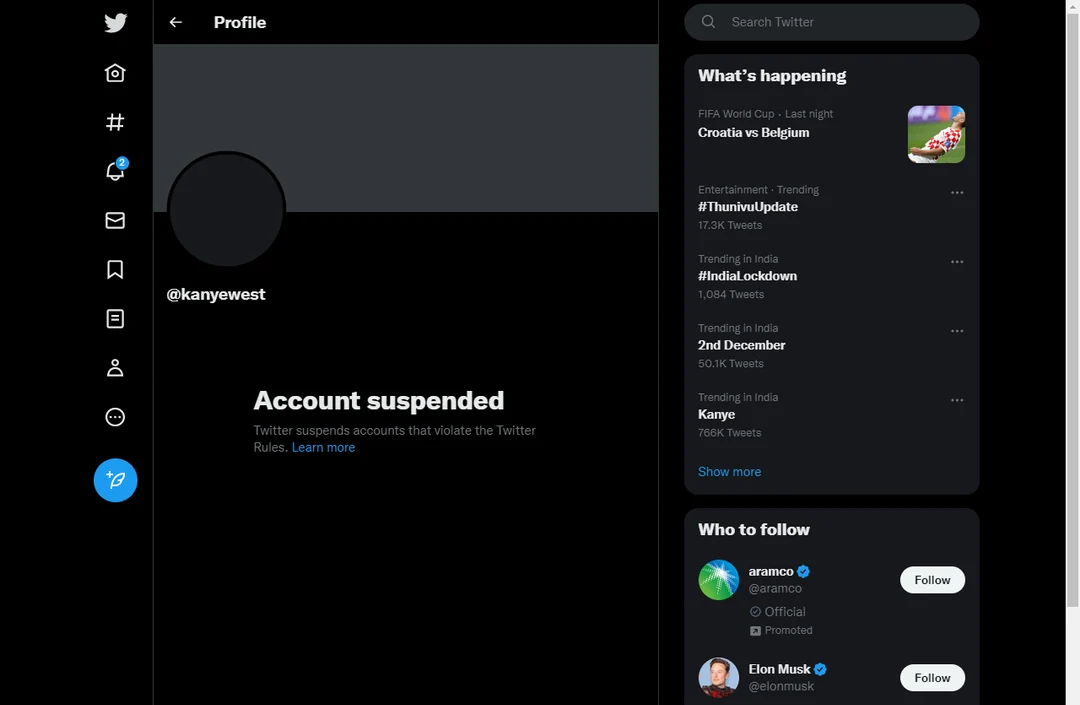
Task: Click the Search Twitter field
Action: click(x=831, y=21)
